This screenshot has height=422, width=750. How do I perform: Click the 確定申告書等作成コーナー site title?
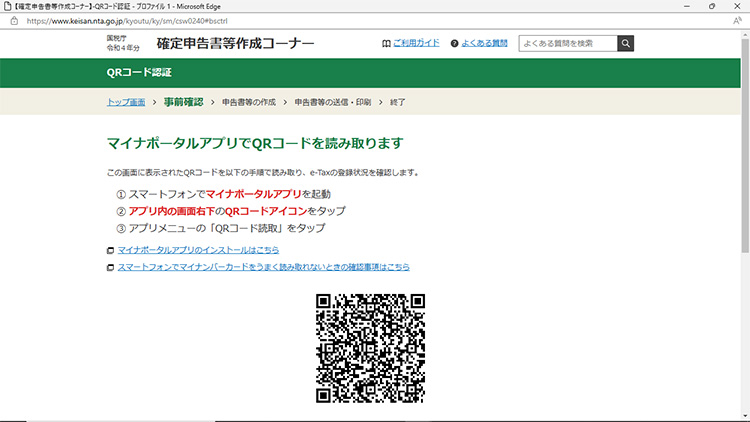[x=235, y=44]
